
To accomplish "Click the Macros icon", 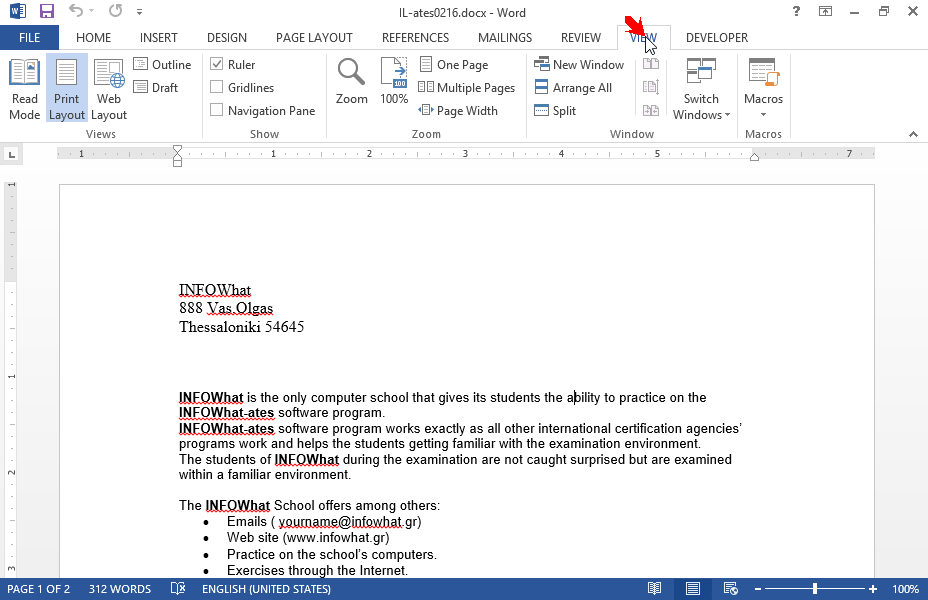I will coord(763,71).
